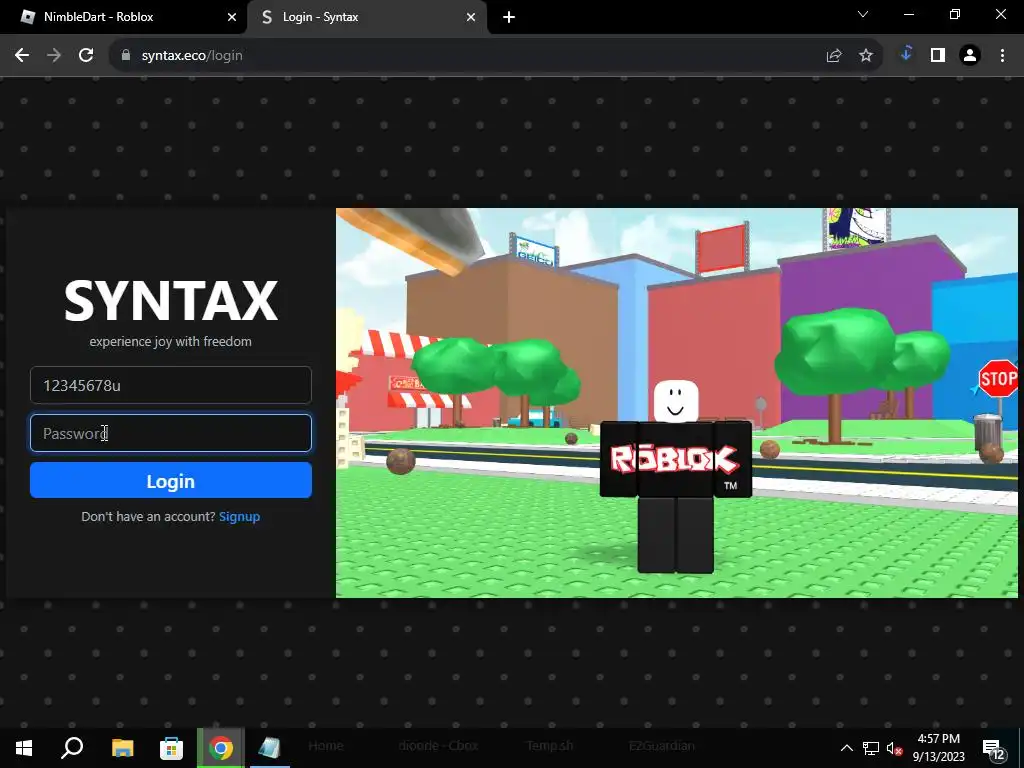Reload the syntax.eco login page
Image resolution: width=1024 pixels, height=768 pixels.
86,56
